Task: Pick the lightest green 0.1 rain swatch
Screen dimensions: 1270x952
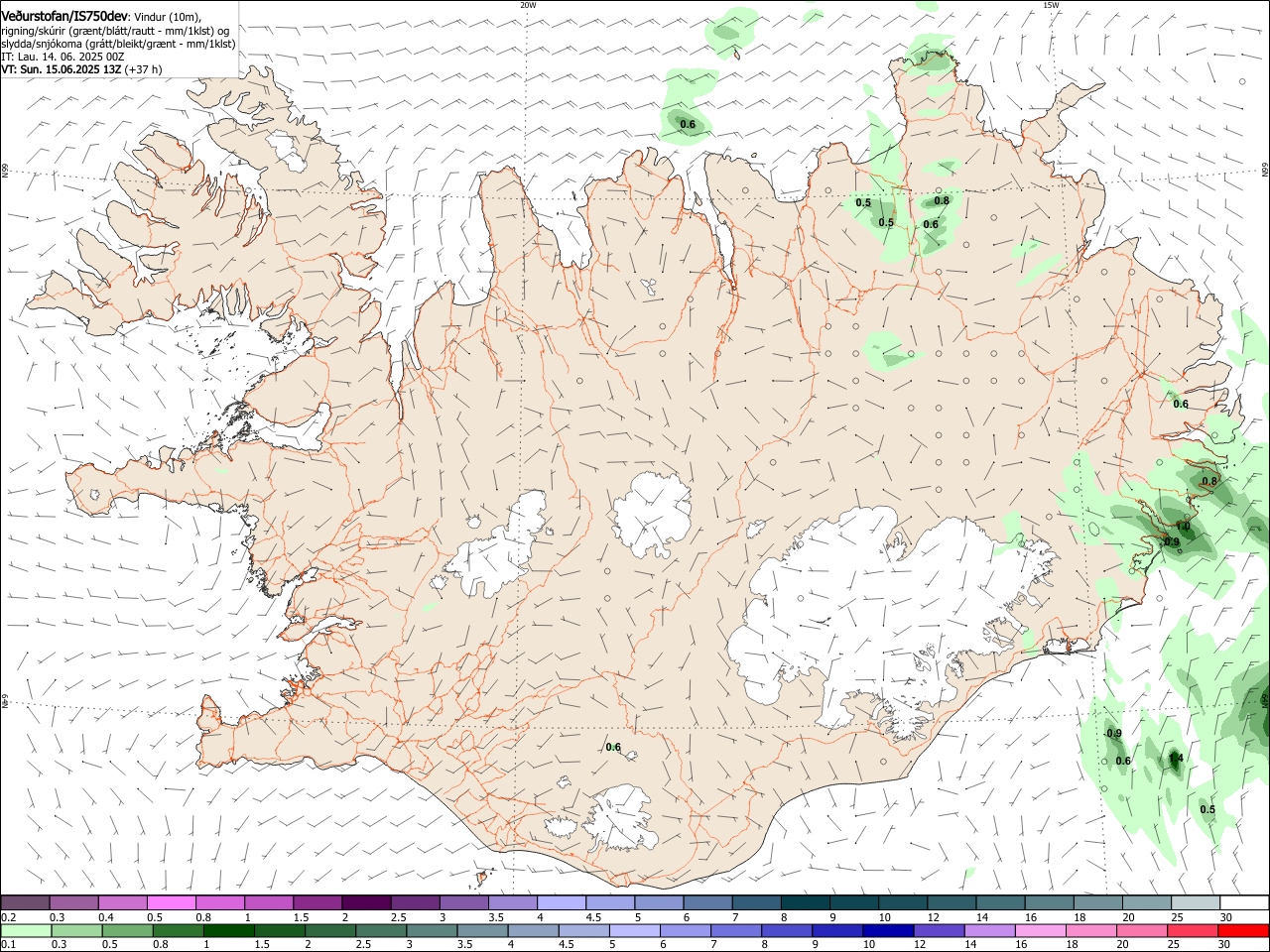Action: click(x=26, y=930)
